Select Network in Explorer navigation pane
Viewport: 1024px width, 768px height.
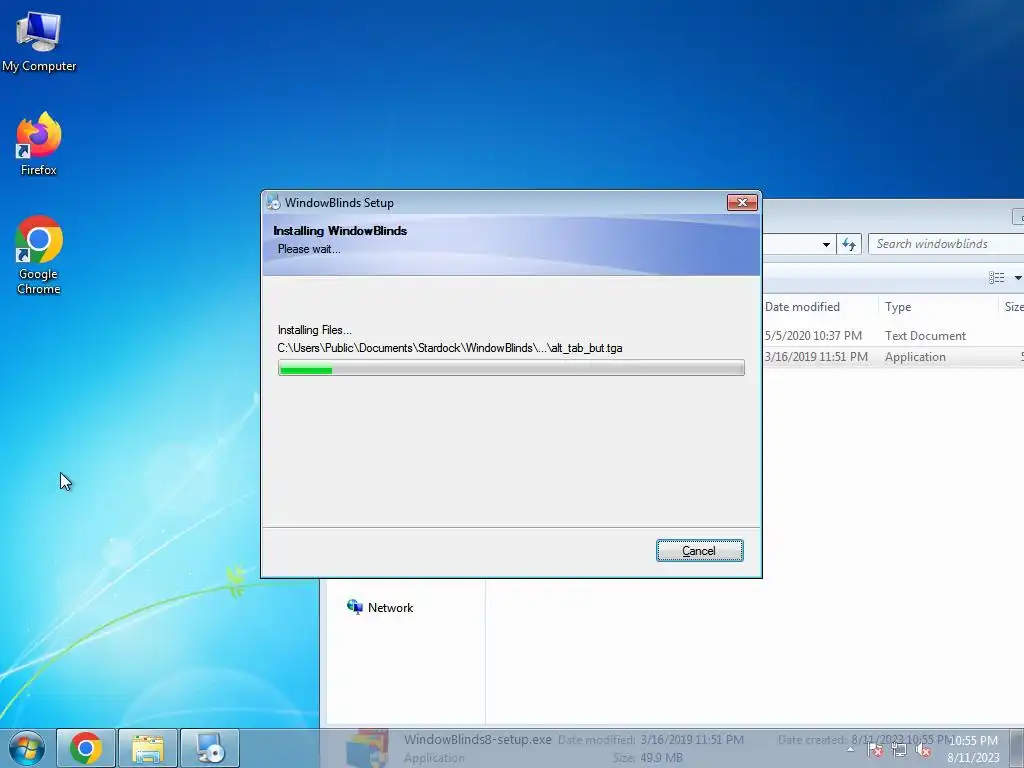point(380,607)
